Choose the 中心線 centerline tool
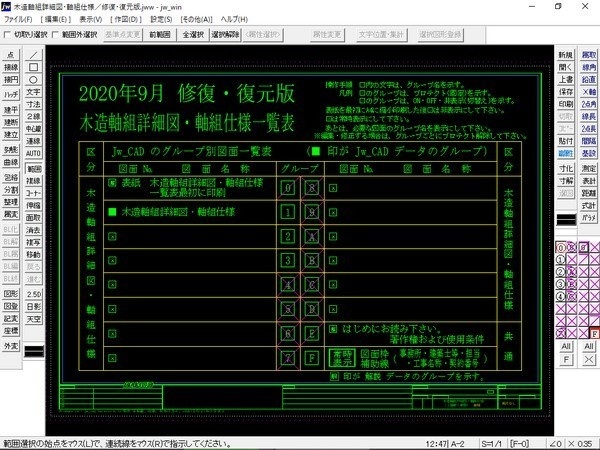The width and height of the screenshot is (600, 450). 33,129
